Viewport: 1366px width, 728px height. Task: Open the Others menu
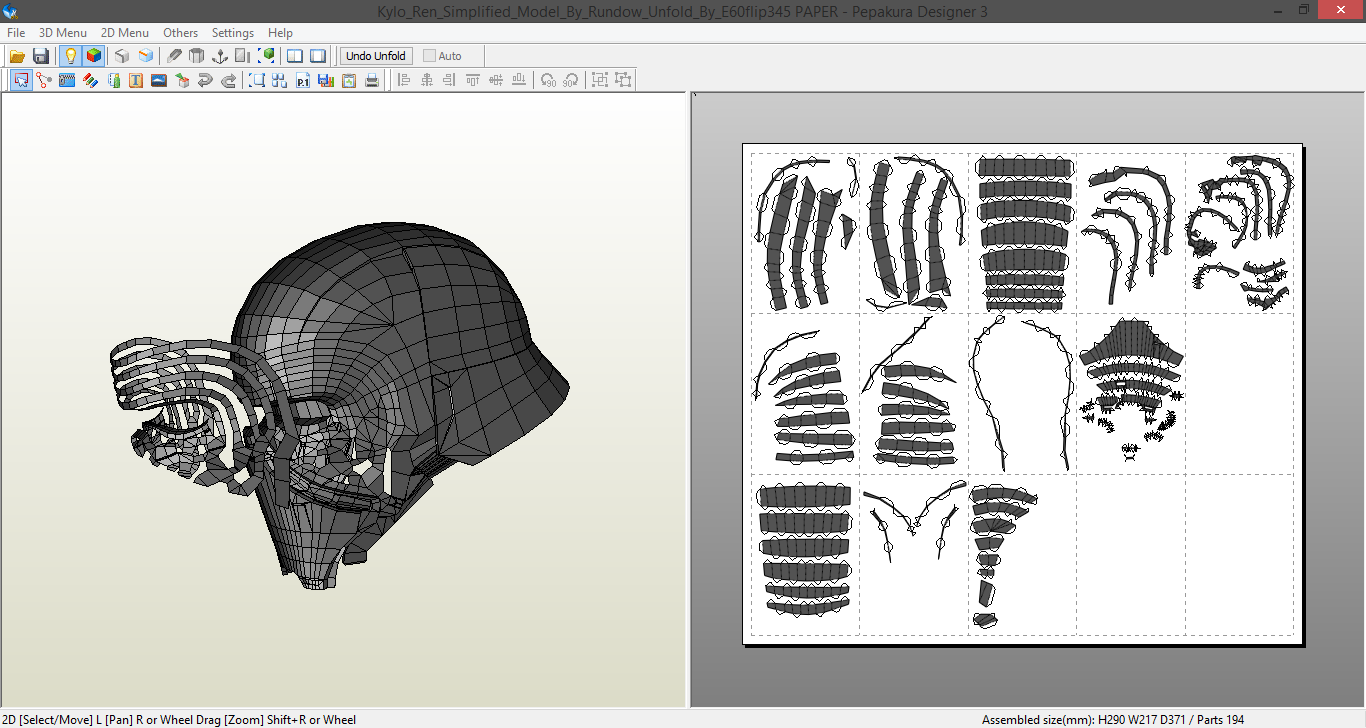tap(181, 33)
